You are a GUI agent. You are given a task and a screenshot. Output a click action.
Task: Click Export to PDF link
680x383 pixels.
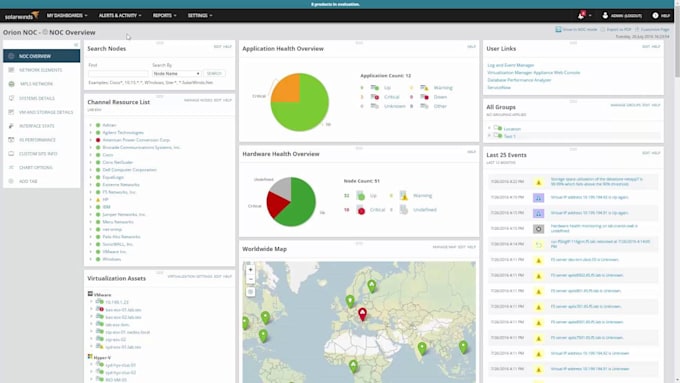pos(618,29)
